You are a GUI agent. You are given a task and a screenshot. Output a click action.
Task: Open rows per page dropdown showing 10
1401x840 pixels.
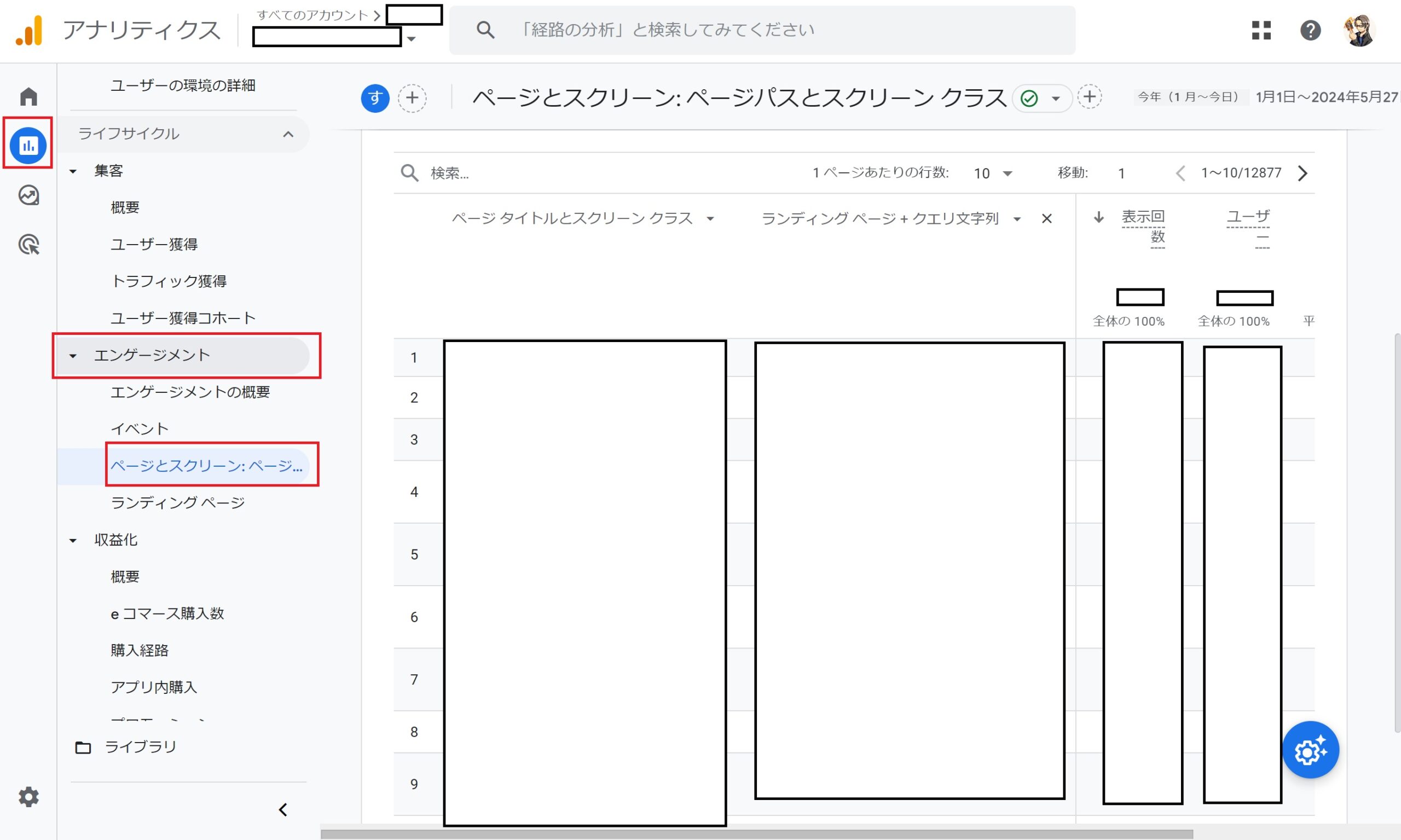pos(993,173)
